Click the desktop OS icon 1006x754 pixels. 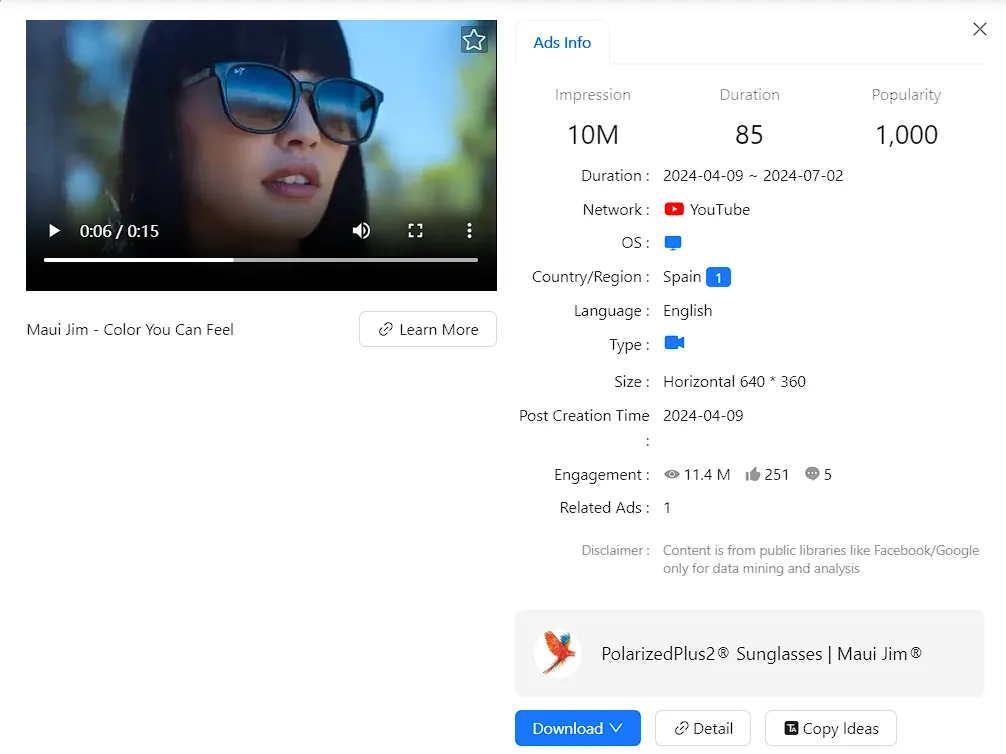point(673,243)
